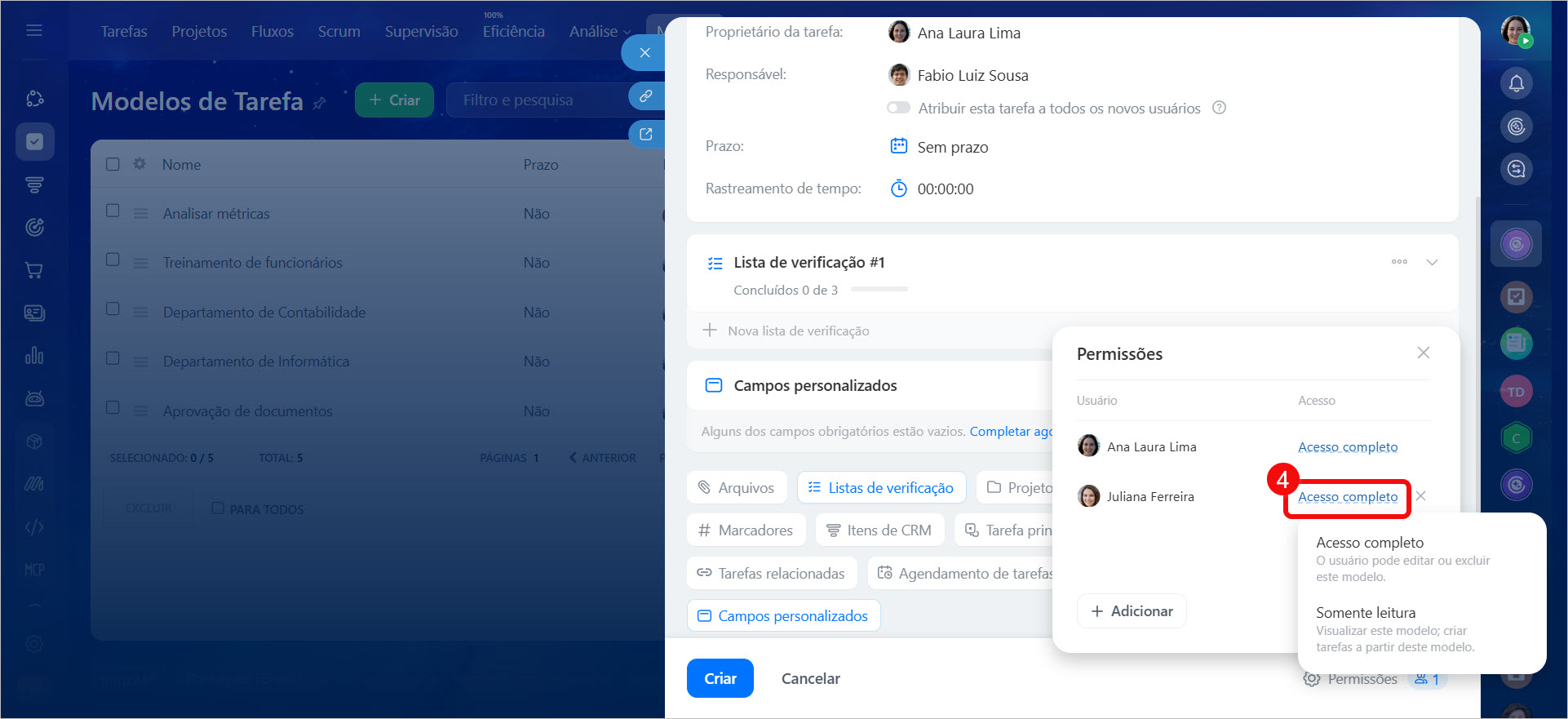Click Adicionar in the Permissões popup
This screenshot has height=719, width=1568.
coord(1132,611)
